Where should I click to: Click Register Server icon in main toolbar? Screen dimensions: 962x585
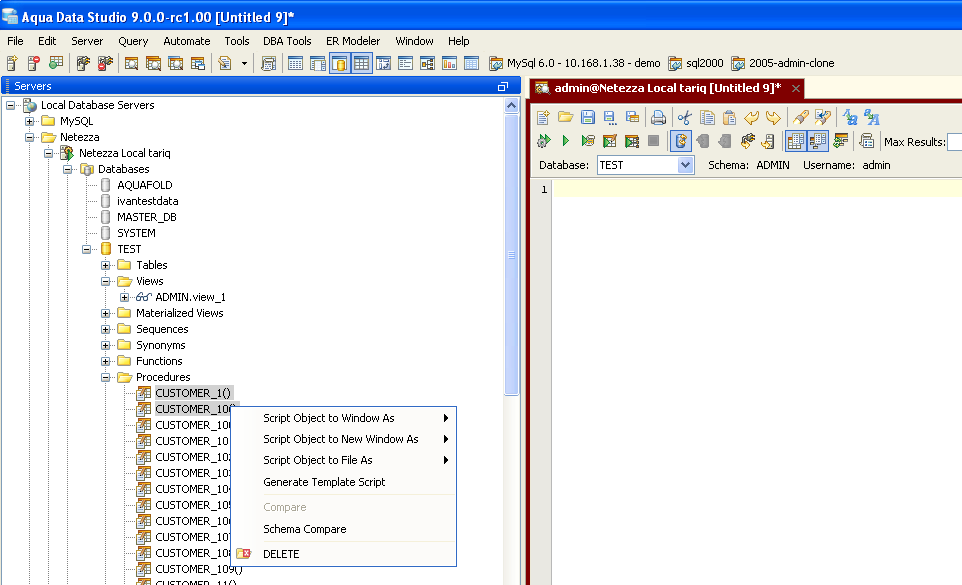click(12, 63)
